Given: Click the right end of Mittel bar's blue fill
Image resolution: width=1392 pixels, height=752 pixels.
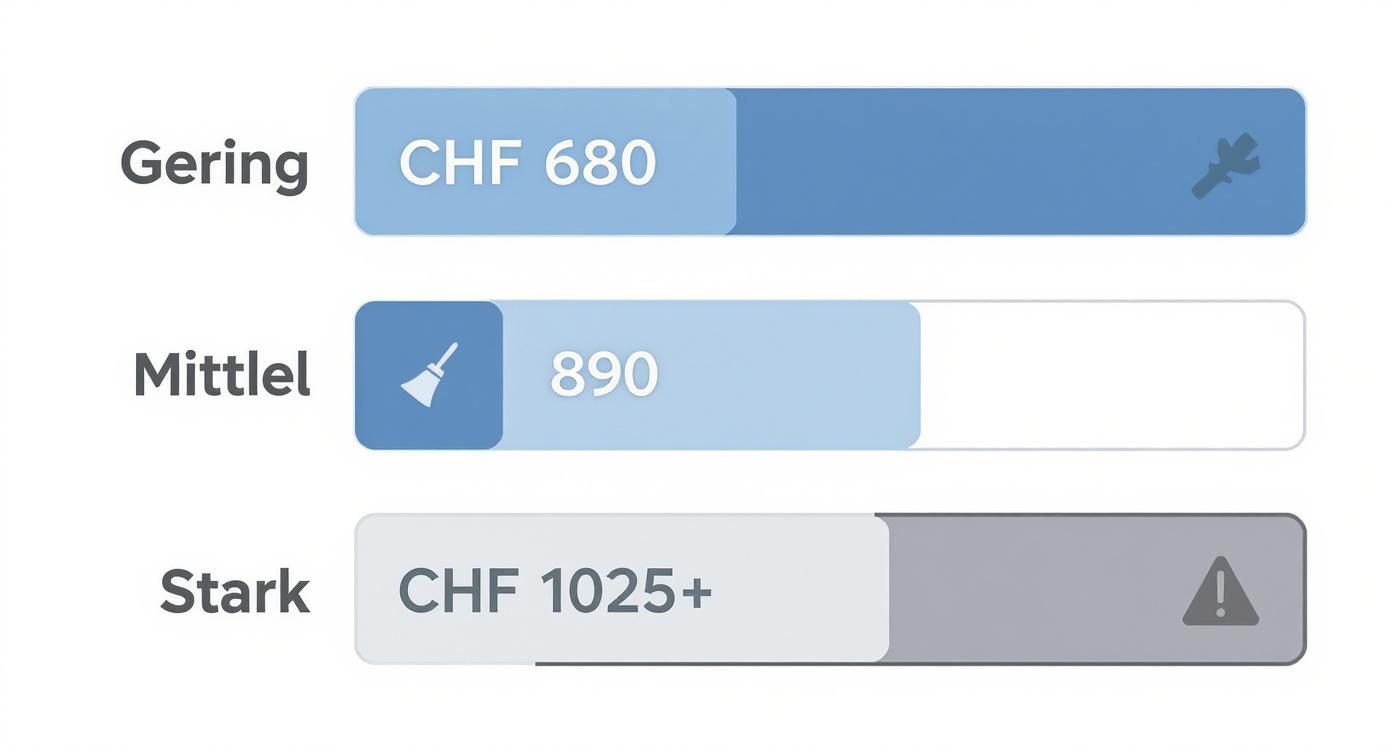Looking at the screenshot, I should 918,375.
